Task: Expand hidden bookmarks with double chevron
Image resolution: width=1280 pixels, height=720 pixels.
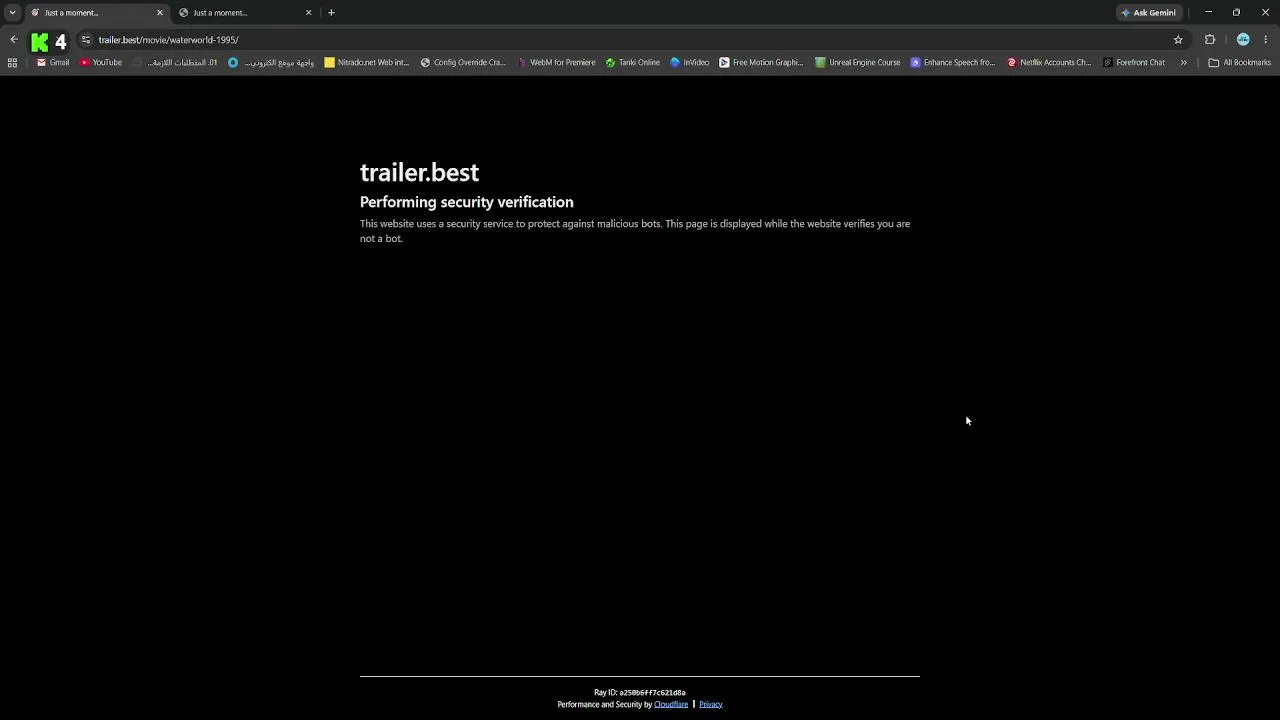Action: [x=1184, y=62]
